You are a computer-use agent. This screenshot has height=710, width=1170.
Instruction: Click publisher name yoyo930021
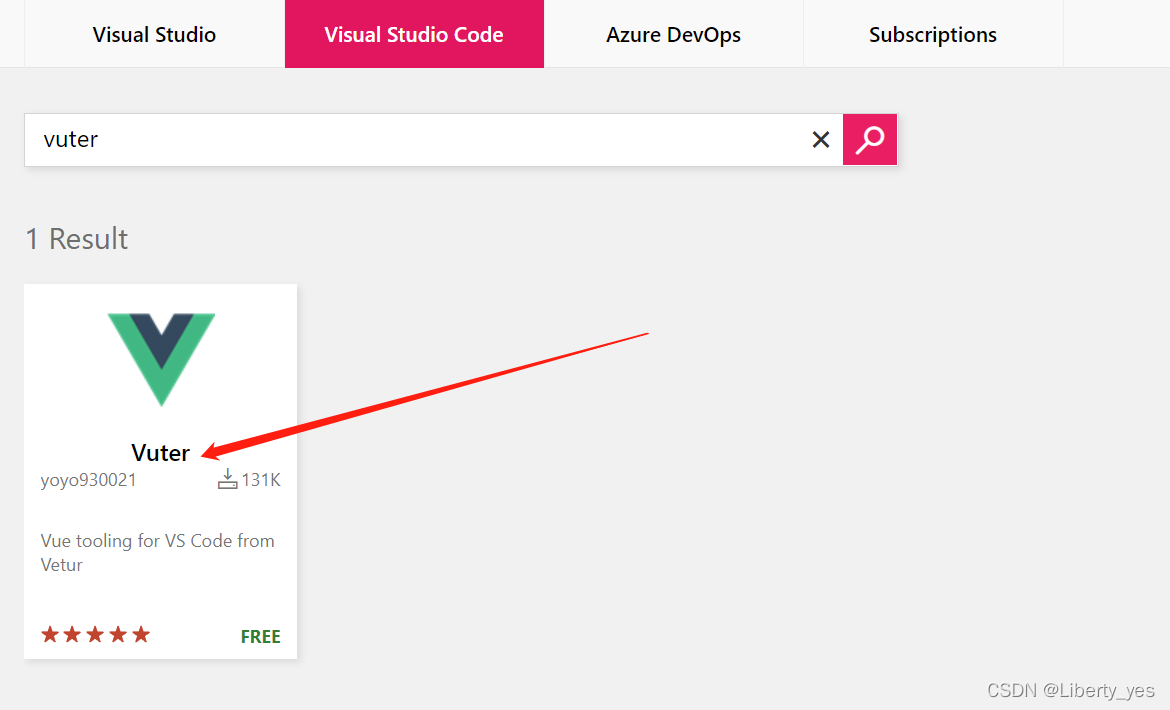tap(89, 480)
